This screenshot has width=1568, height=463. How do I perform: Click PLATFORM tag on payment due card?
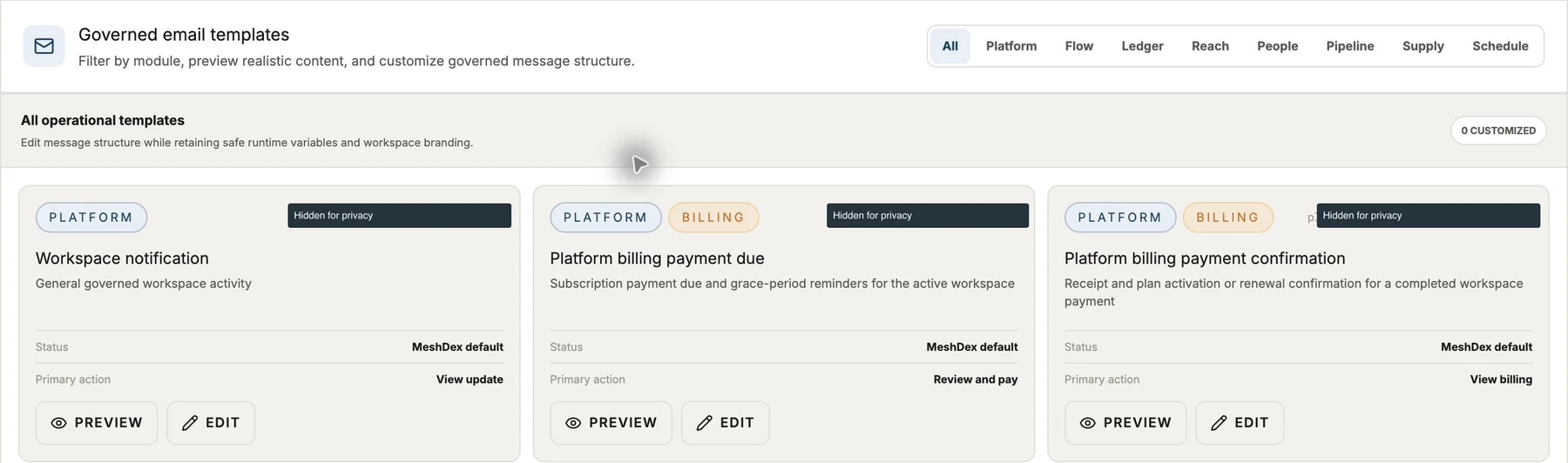click(605, 218)
